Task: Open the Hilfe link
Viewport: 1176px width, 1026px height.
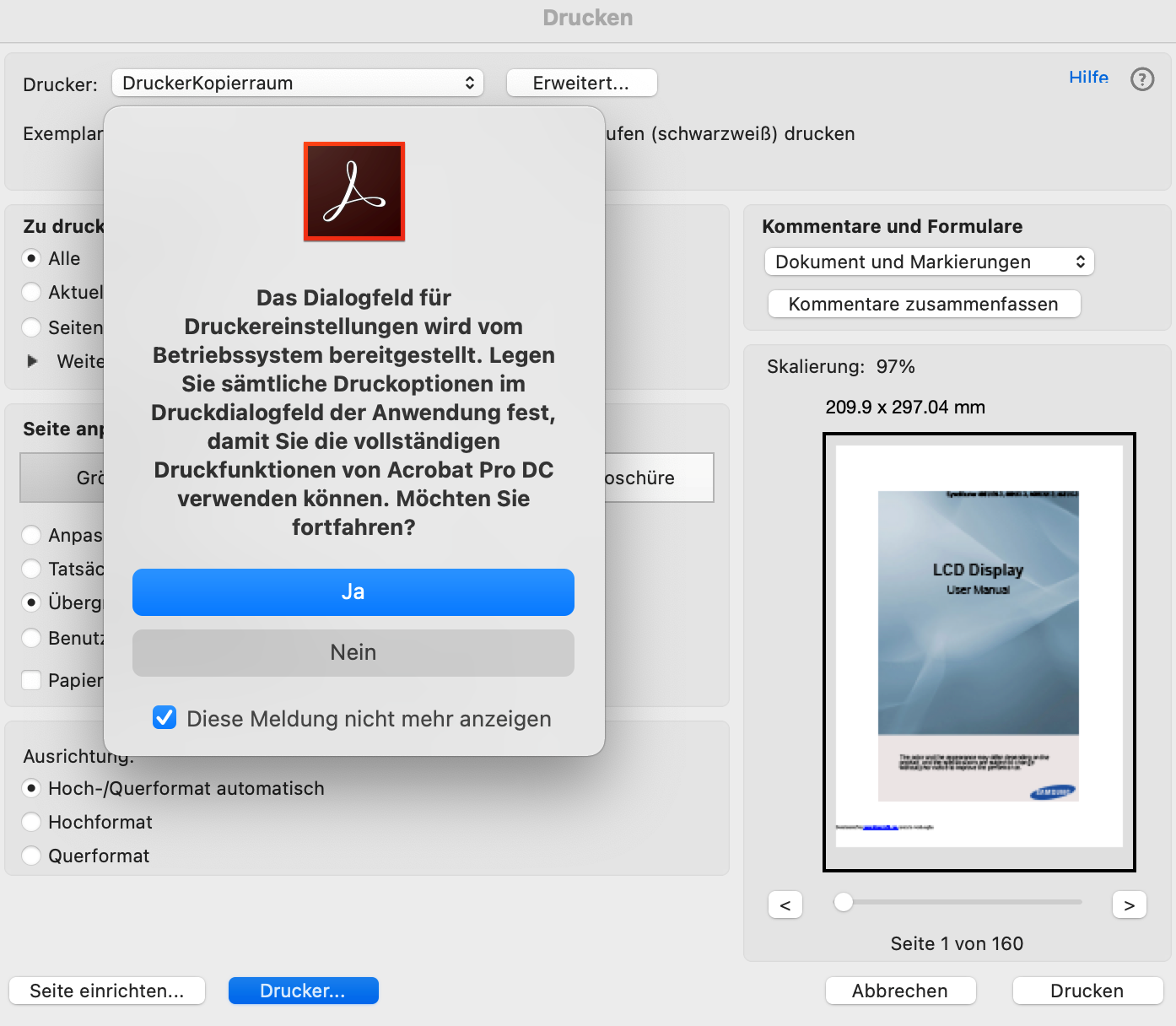Action: coord(1088,78)
